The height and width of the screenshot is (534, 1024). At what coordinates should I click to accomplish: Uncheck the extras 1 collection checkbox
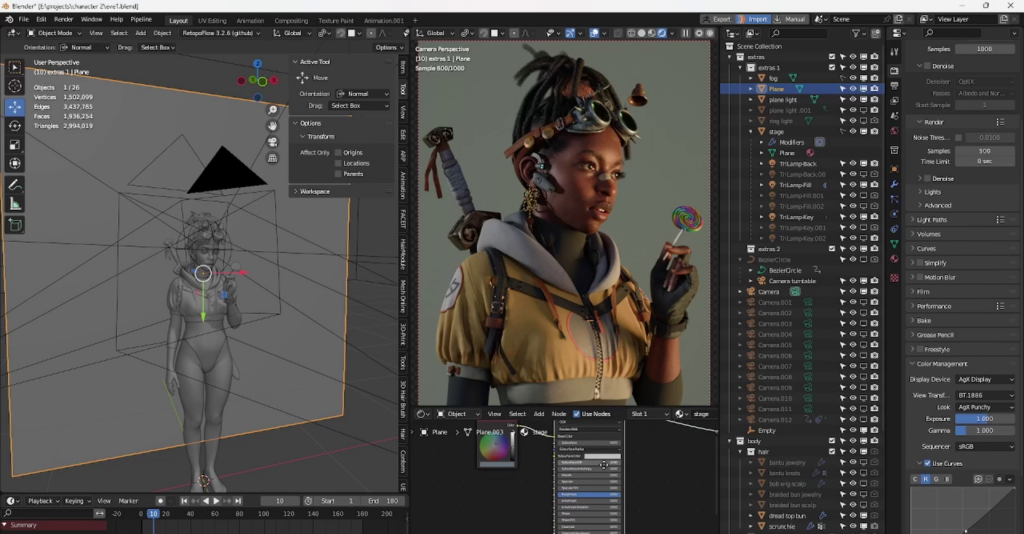pyautogui.click(x=832, y=67)
